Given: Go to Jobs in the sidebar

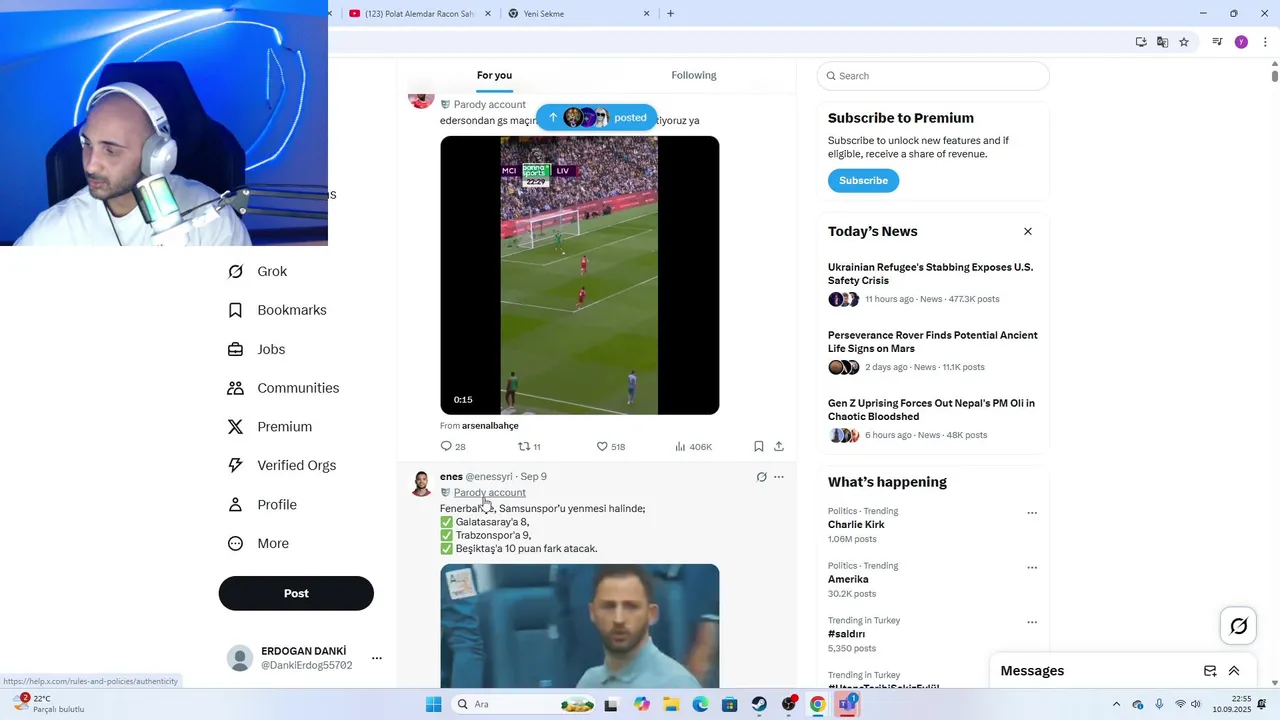Looking at the screenshot, I should [x=257, y=349].
